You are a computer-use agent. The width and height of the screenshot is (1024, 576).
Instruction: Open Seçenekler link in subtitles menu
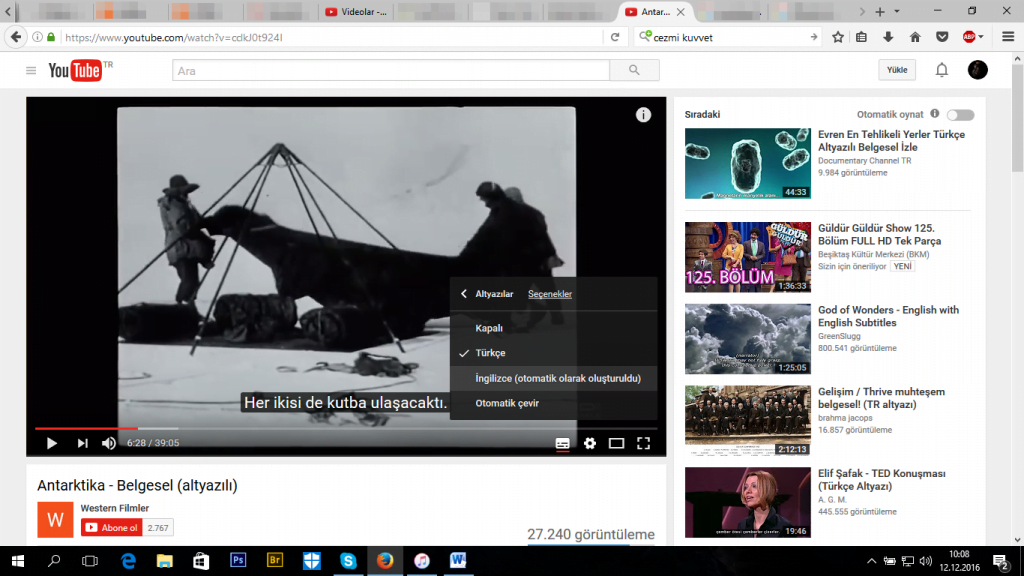(x=550, y=294)
